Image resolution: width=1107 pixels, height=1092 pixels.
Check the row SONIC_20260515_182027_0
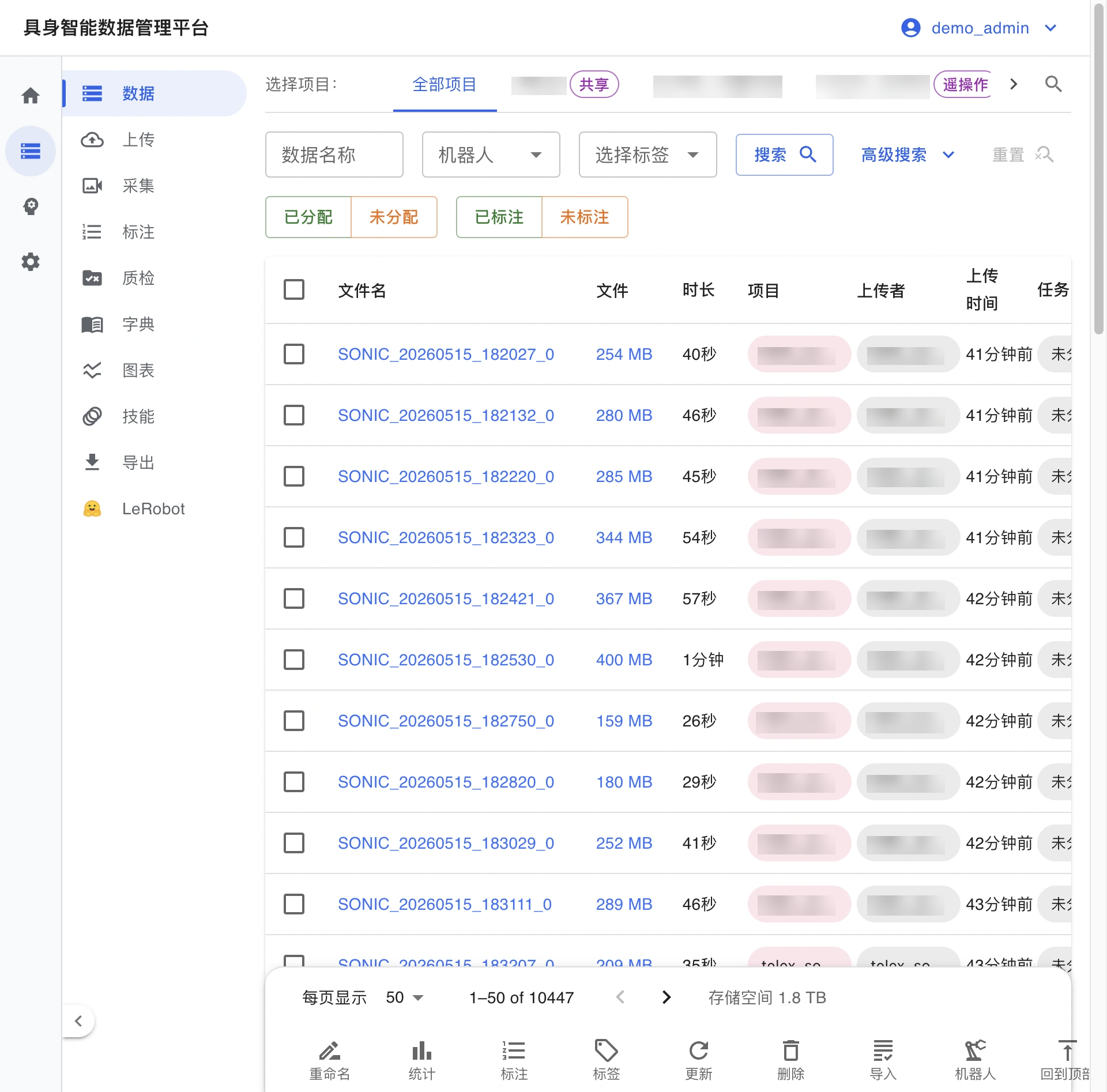[x=294, y=354]
